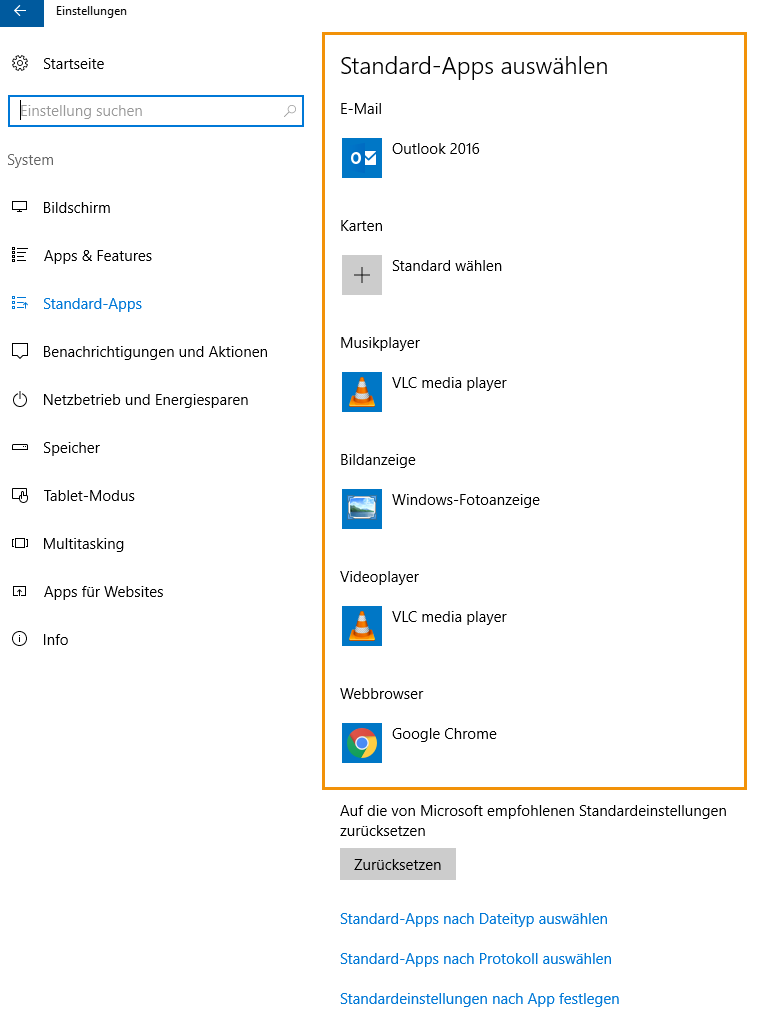Viewport: 764px width, 1017px height.
Task: Click the Zurücksetzen button
Action: point(398,864)
